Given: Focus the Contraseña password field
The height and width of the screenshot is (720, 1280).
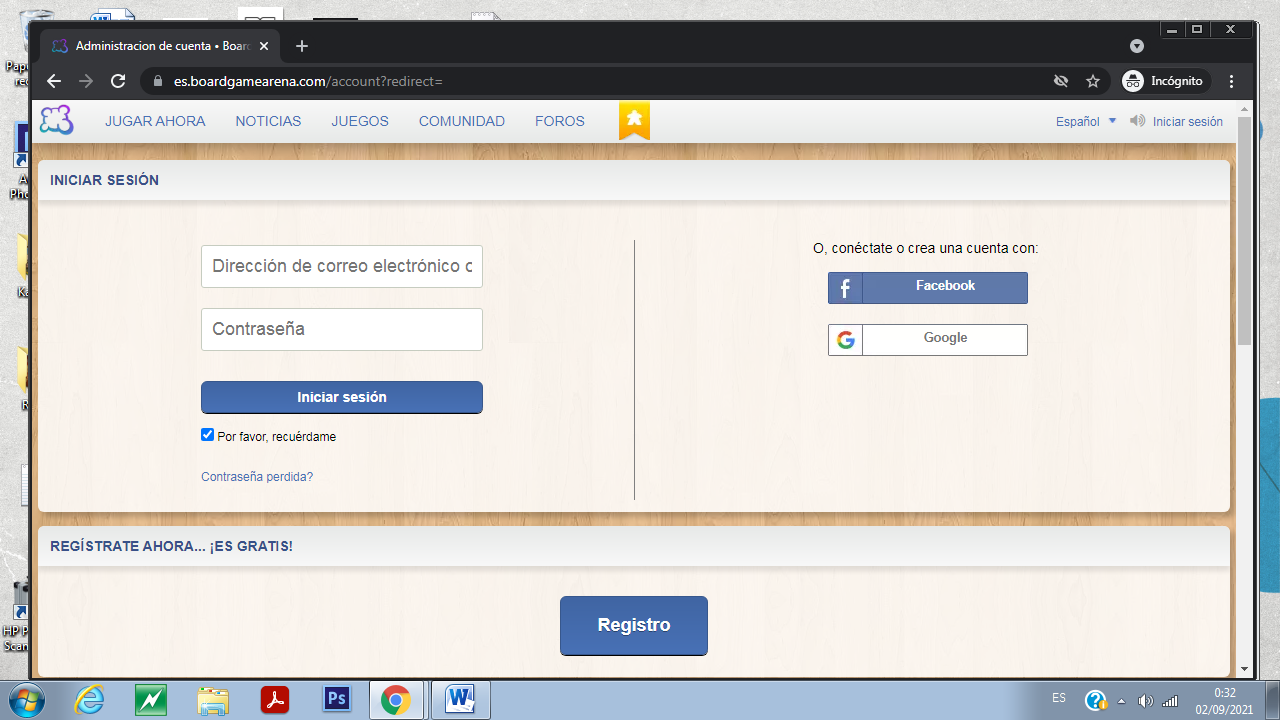Looking at the screenshot, I should click(342, 329).
